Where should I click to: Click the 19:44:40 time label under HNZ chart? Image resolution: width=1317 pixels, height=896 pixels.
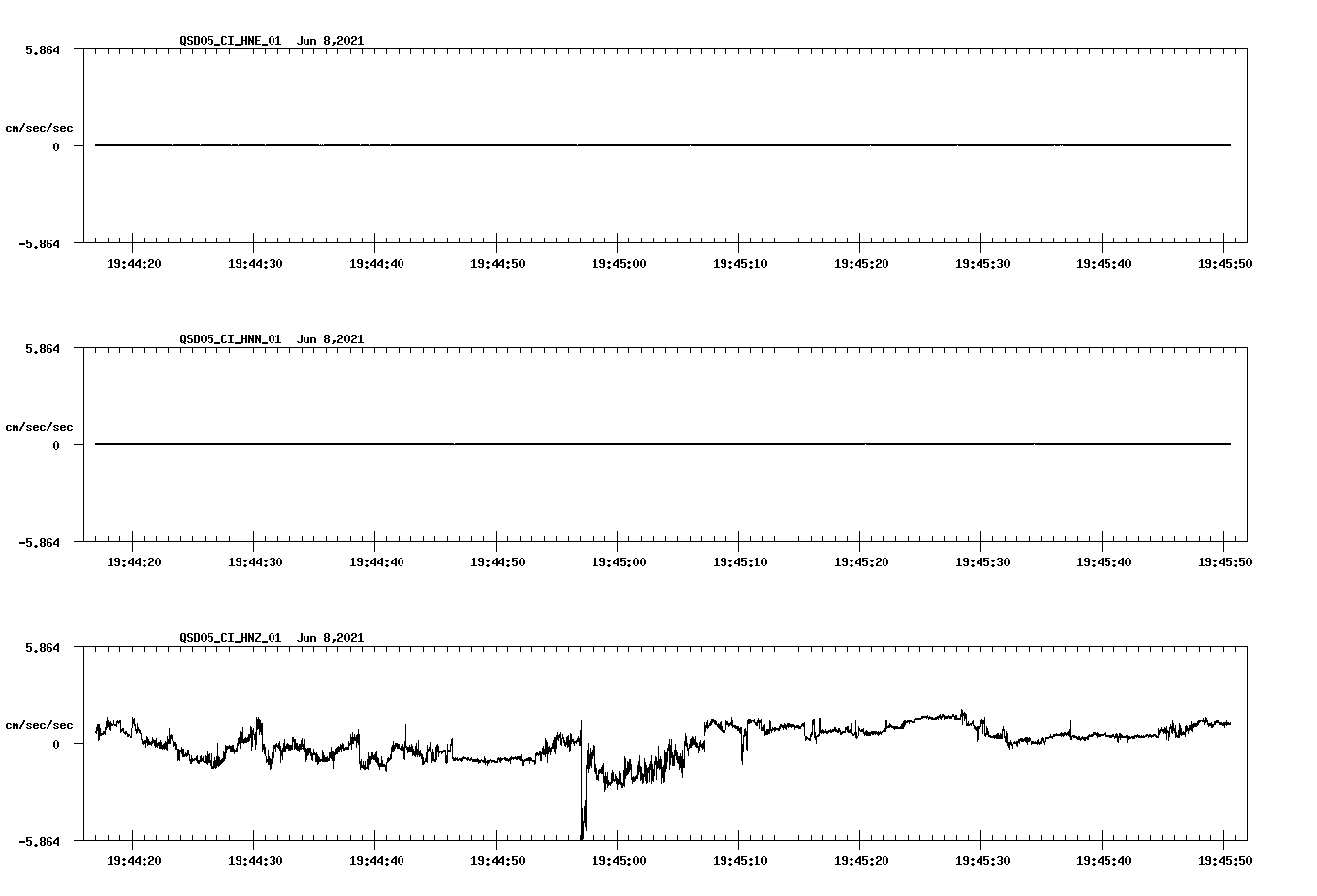coord(375,860)
